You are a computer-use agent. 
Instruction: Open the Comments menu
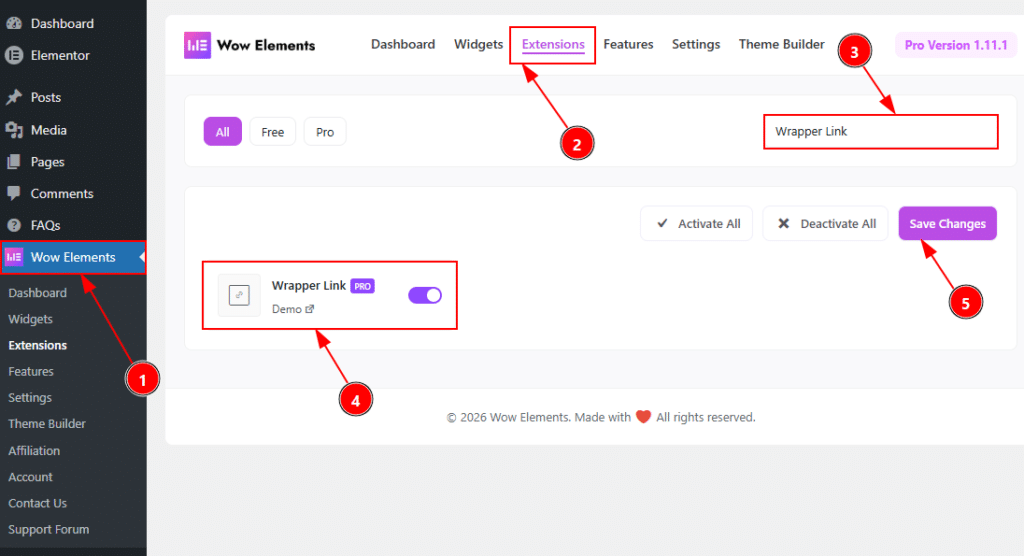click(x=62, y=193)
